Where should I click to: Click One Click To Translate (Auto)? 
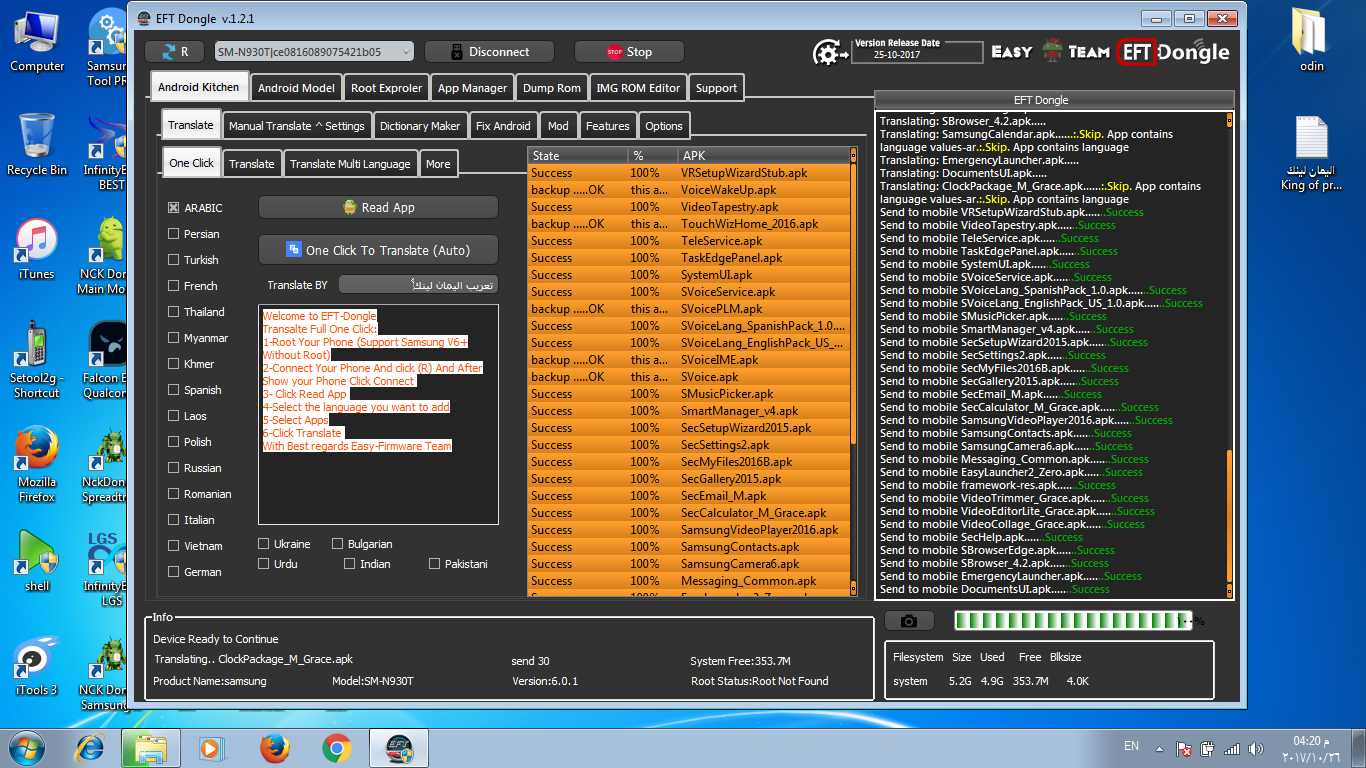click(x=378, y=250)
